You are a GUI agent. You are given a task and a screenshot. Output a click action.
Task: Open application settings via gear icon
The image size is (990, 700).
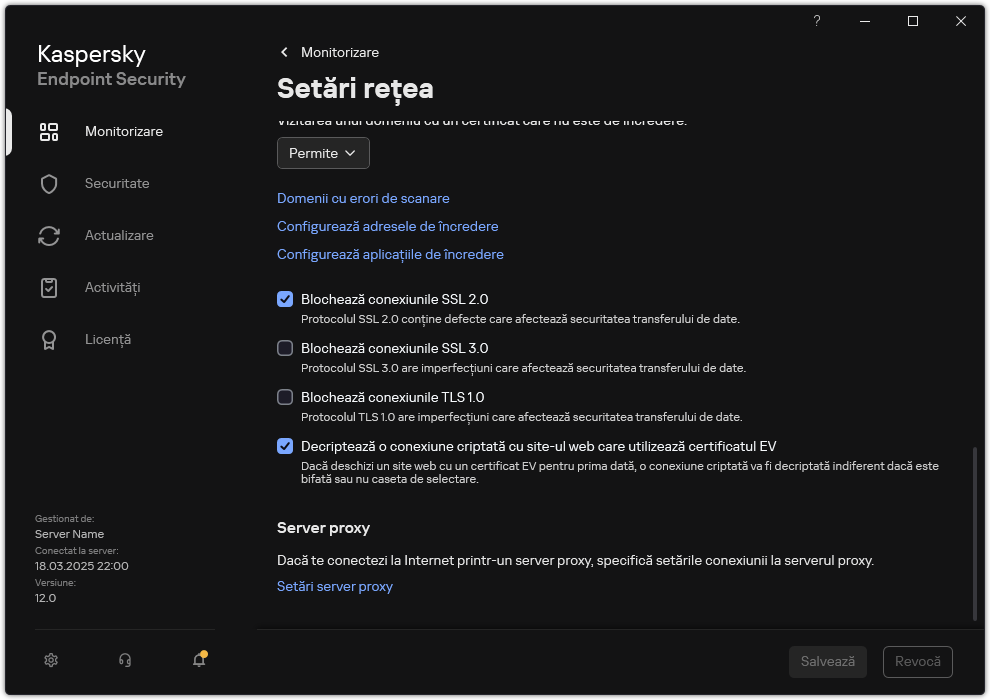click(50, 660)
